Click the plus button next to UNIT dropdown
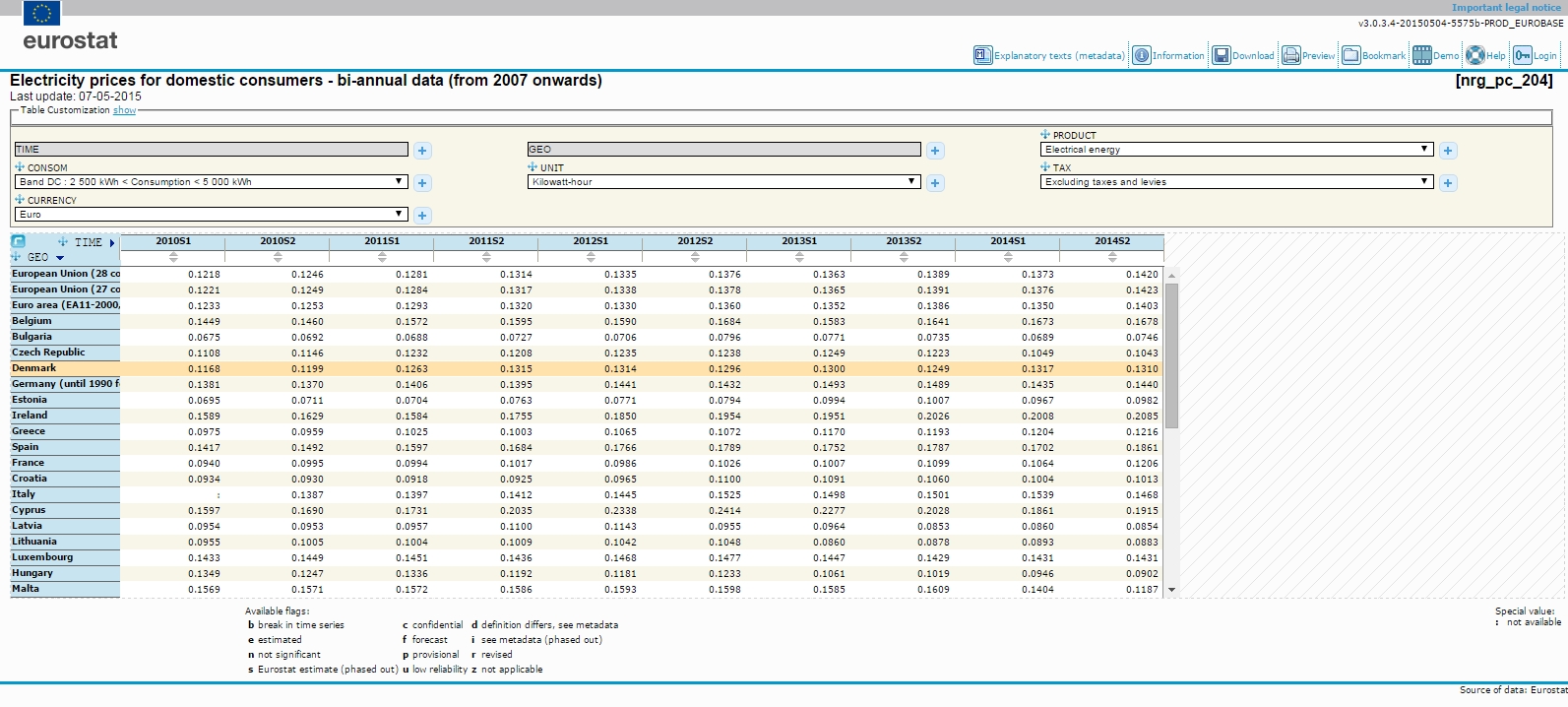The height and width of the screenshot is (707, 1568). coord(935,183)
